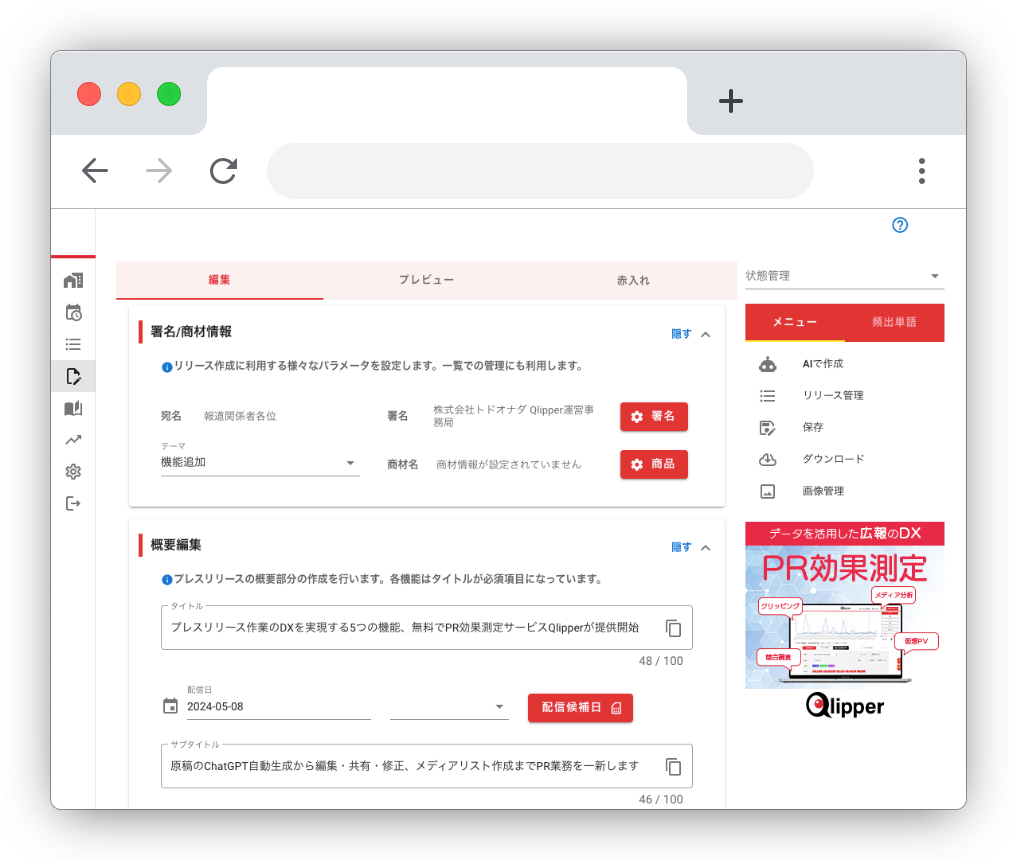This screenshot has height=860, width=1017.
Task: Switch to the プレビュー tab
Action: [x=426, y=280]
